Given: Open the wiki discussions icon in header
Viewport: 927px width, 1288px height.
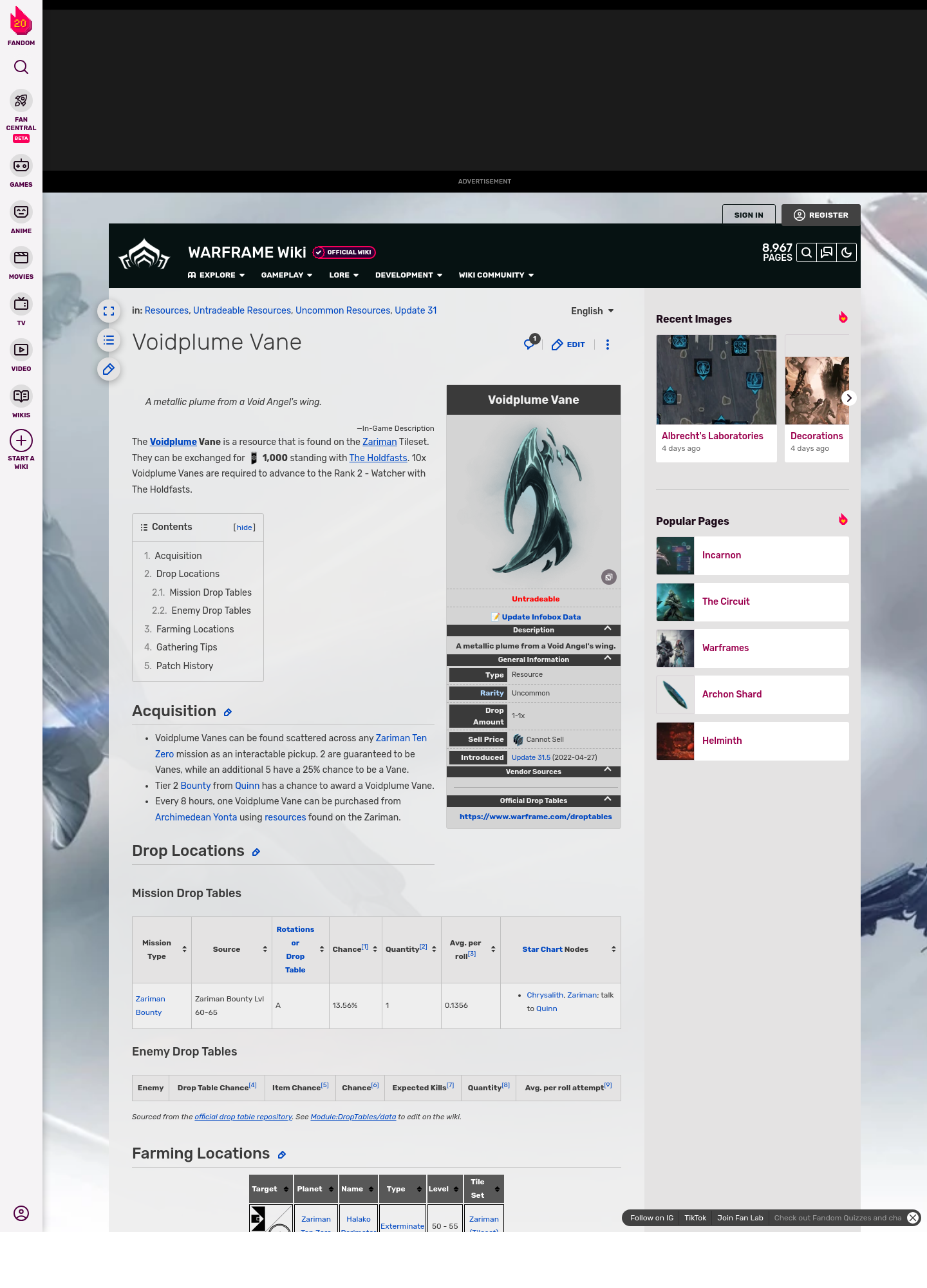Looking at the screenshot, I should 827,252.
